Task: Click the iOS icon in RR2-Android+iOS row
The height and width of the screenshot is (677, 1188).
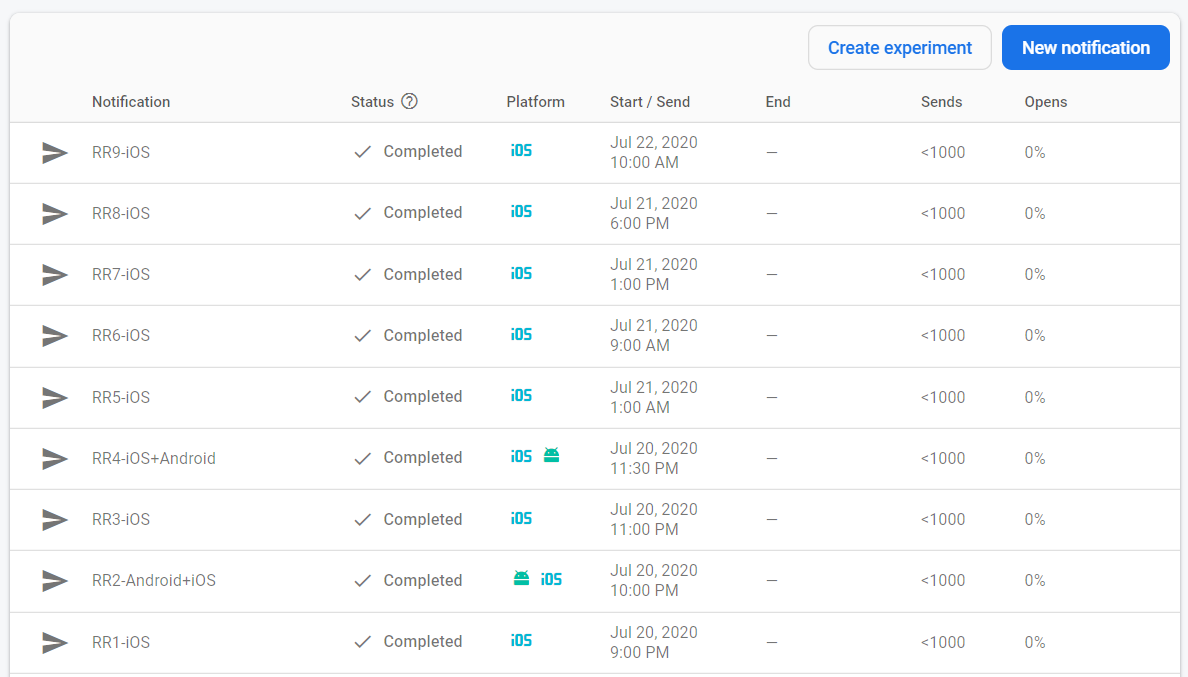Action: pos(552,579)
